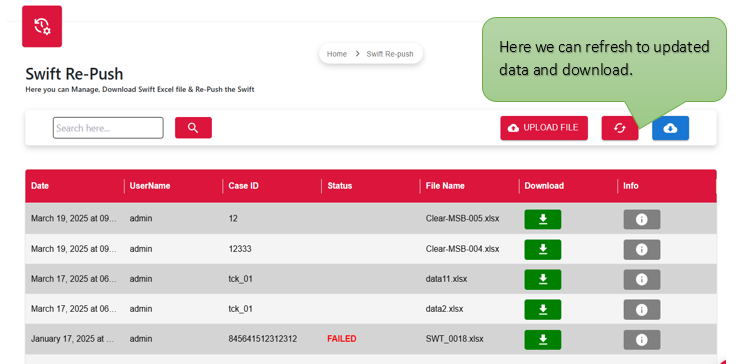
Task: Open info for data2.xlsx row
Action: [642, 309]
